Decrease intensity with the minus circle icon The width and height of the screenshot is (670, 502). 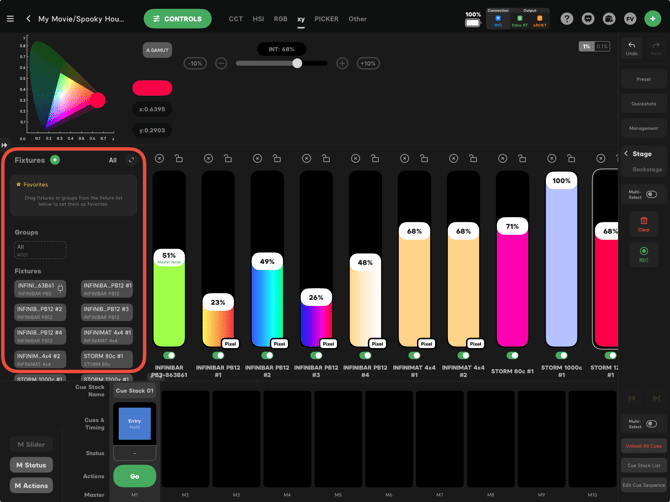pos(221,63)
